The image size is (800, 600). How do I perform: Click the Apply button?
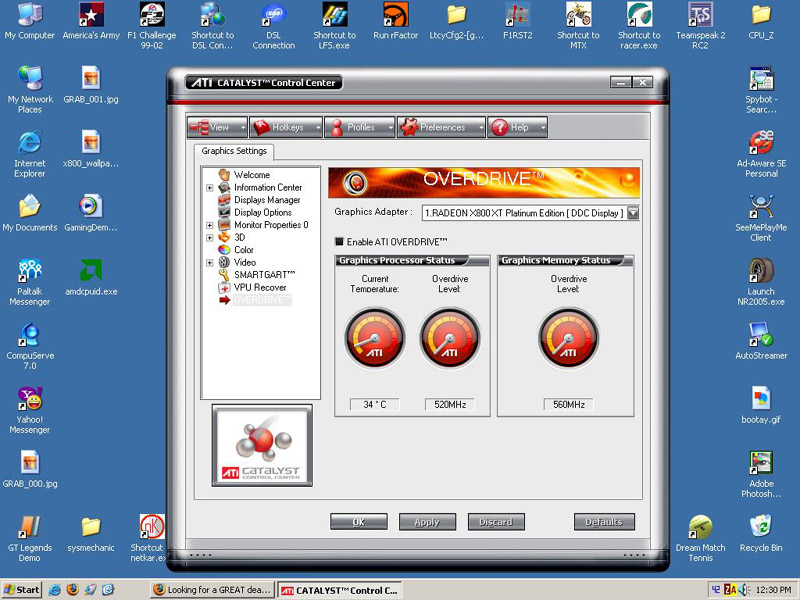pos(427,522)
